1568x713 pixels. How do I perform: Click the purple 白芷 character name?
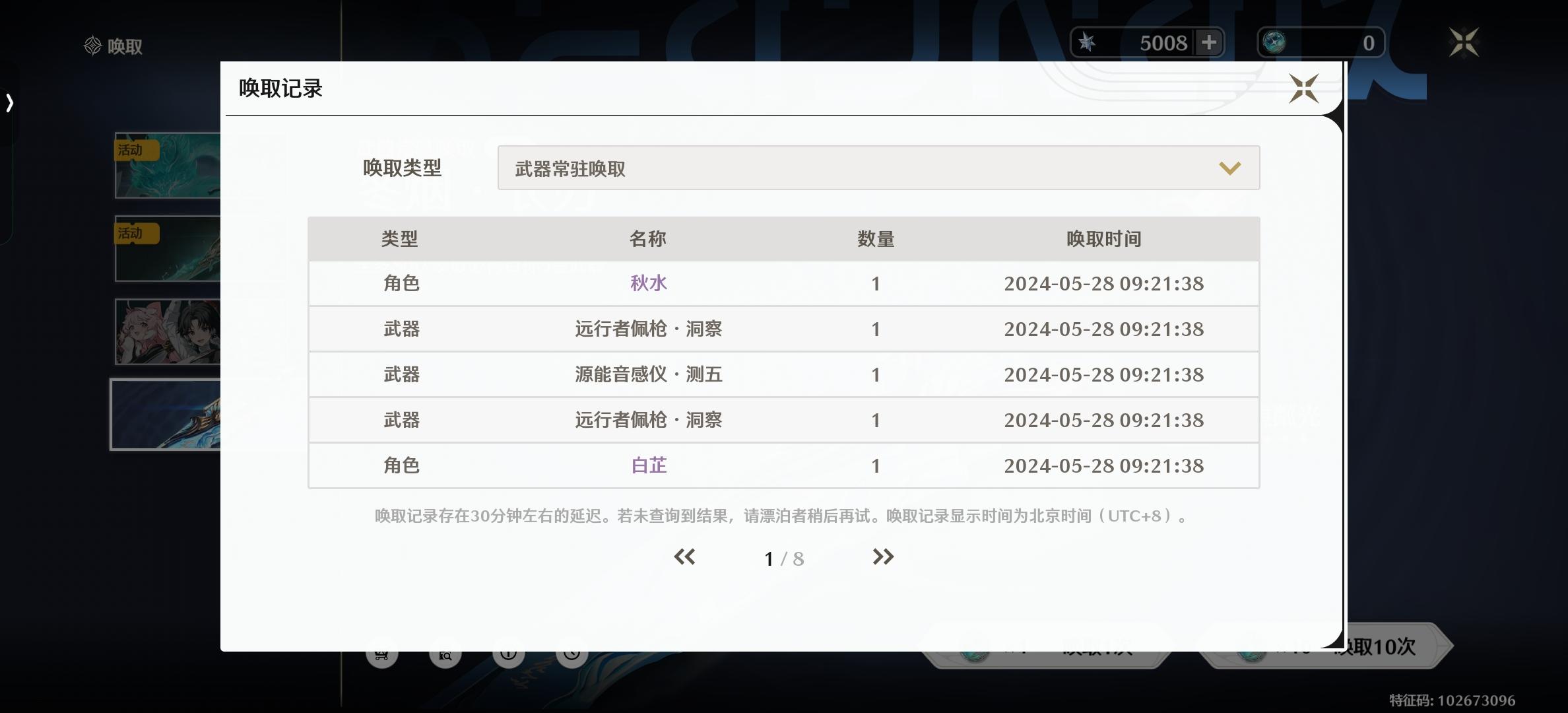(648, 465)
